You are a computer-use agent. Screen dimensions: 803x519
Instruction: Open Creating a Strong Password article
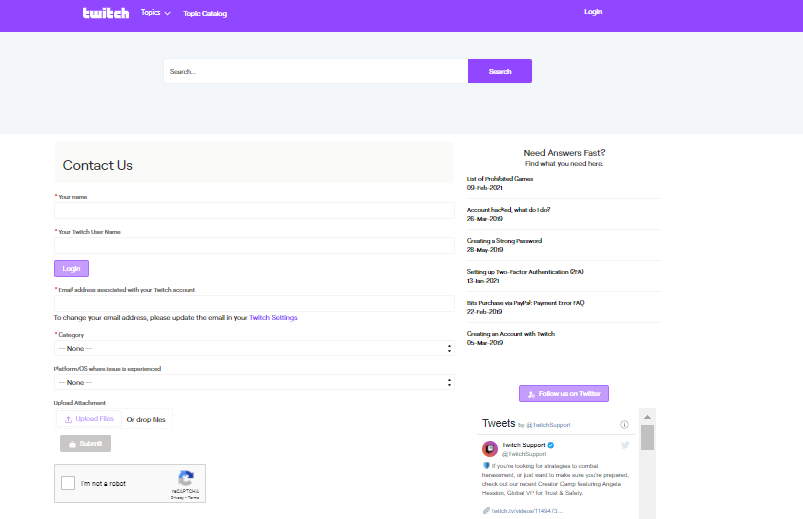tap(504, 241)
